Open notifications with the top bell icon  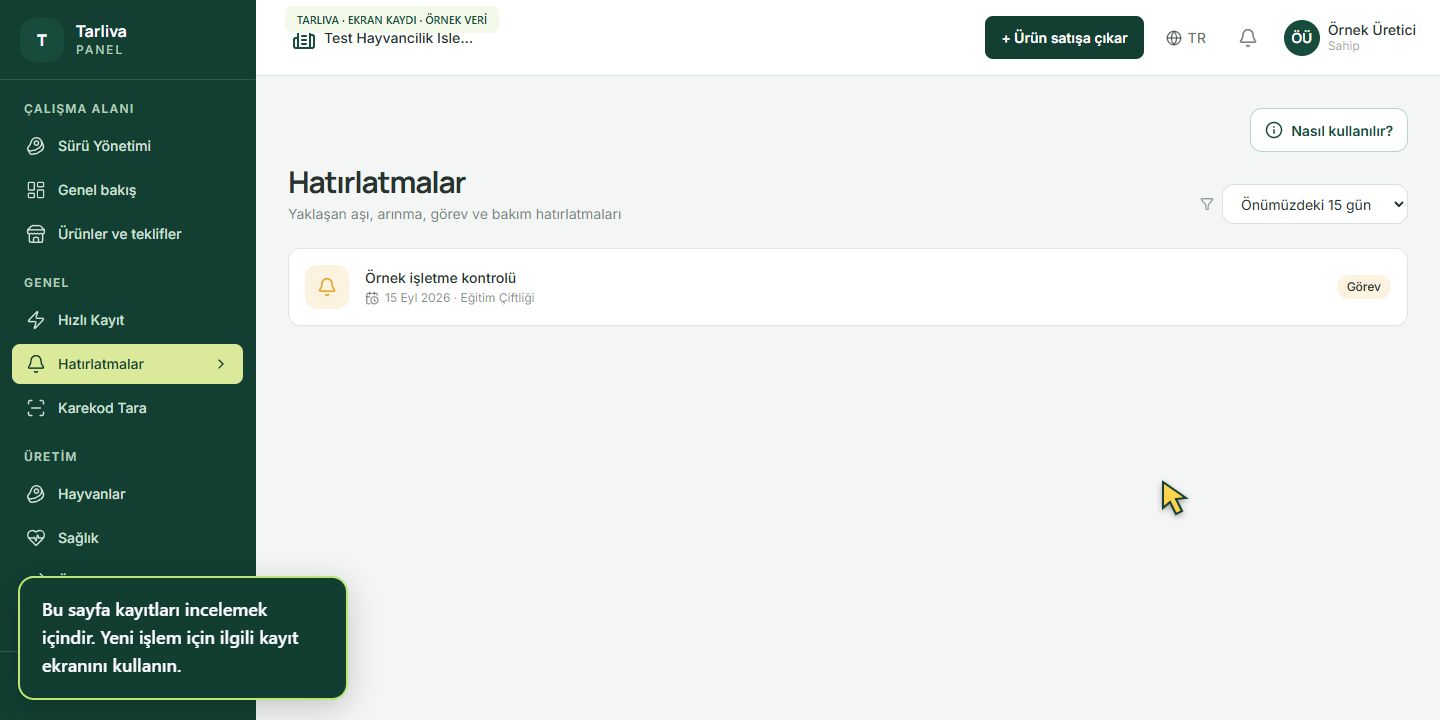1248,38
